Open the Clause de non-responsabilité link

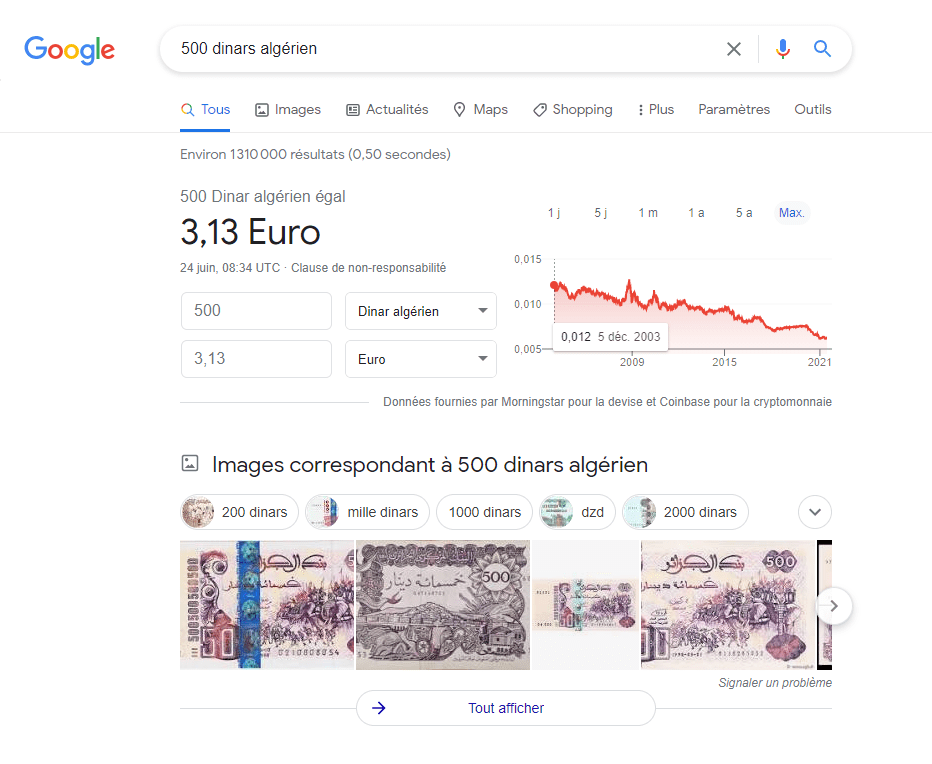(x=369, y=268)
